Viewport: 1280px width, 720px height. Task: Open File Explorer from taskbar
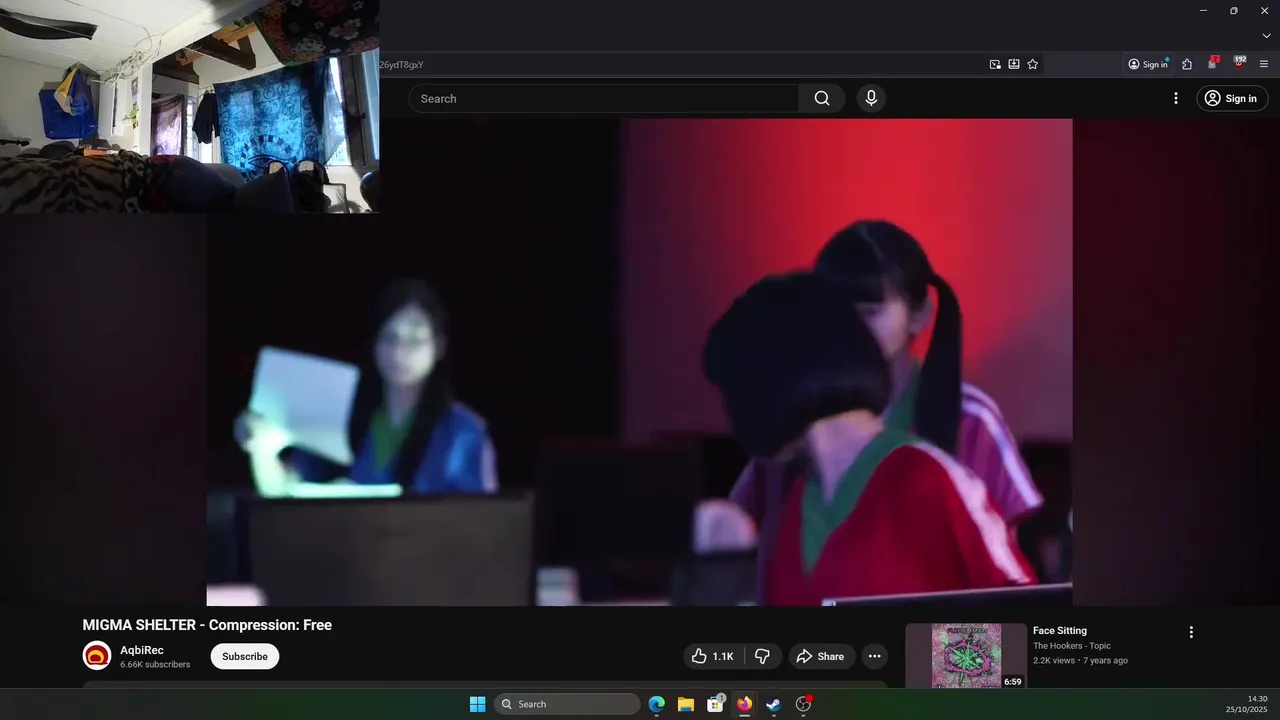686,704
